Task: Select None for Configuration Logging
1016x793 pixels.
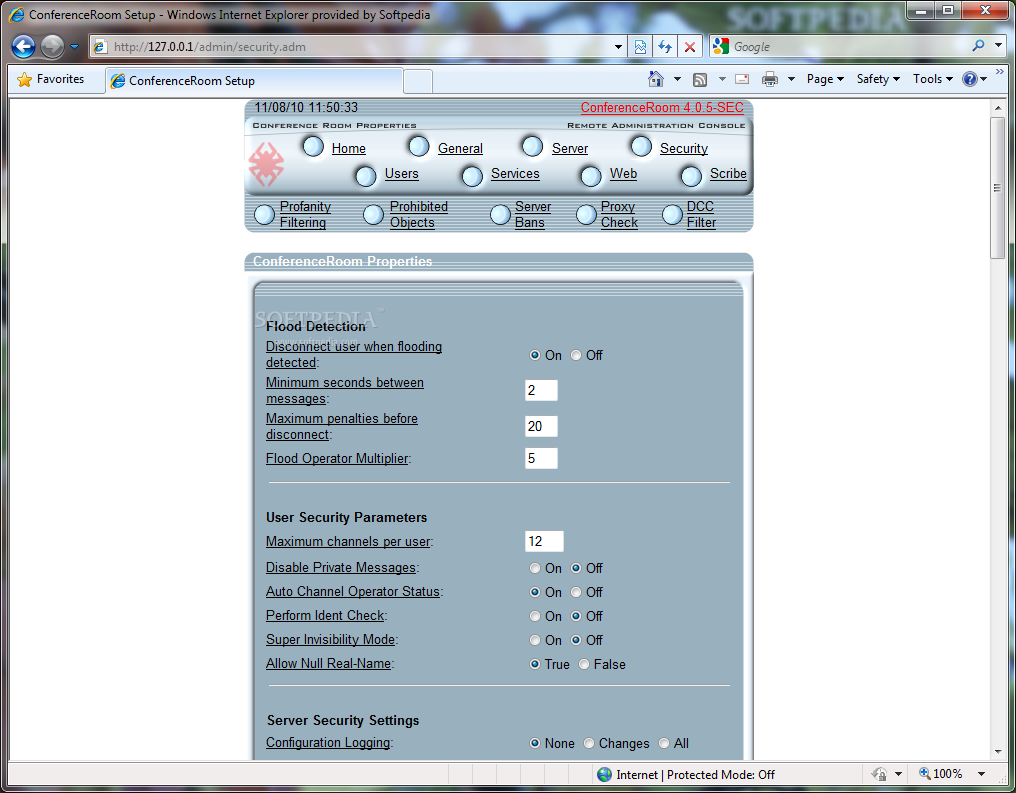Action: (535, 743)
